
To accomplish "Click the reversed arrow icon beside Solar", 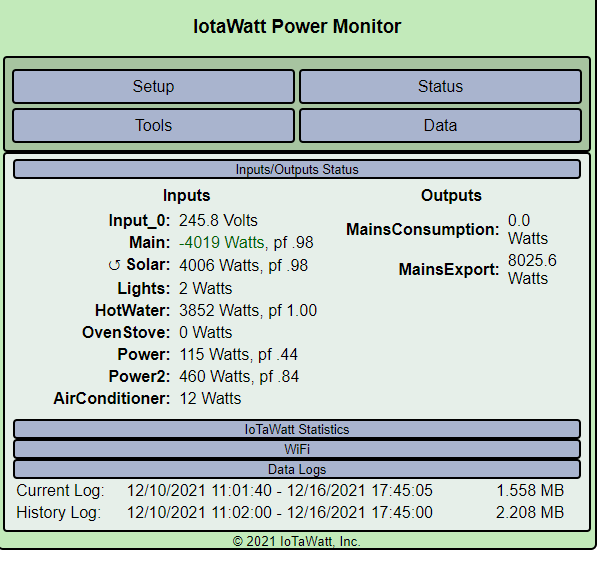I will [x=114, y=265].
